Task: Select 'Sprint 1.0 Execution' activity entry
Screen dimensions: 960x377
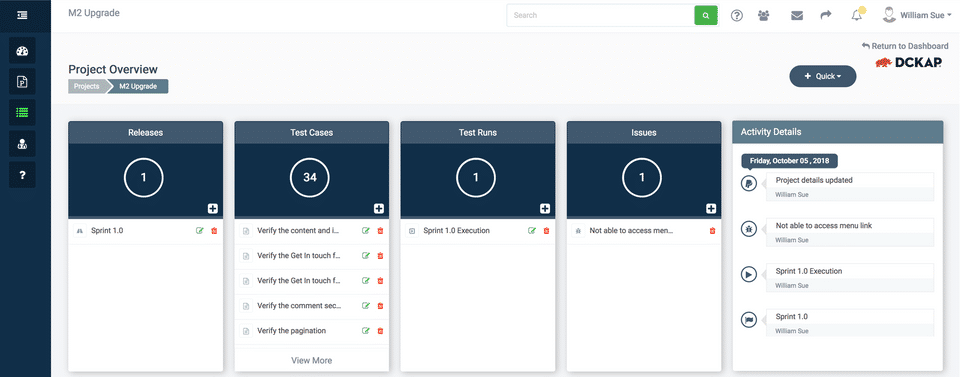Action: (850, 277)
